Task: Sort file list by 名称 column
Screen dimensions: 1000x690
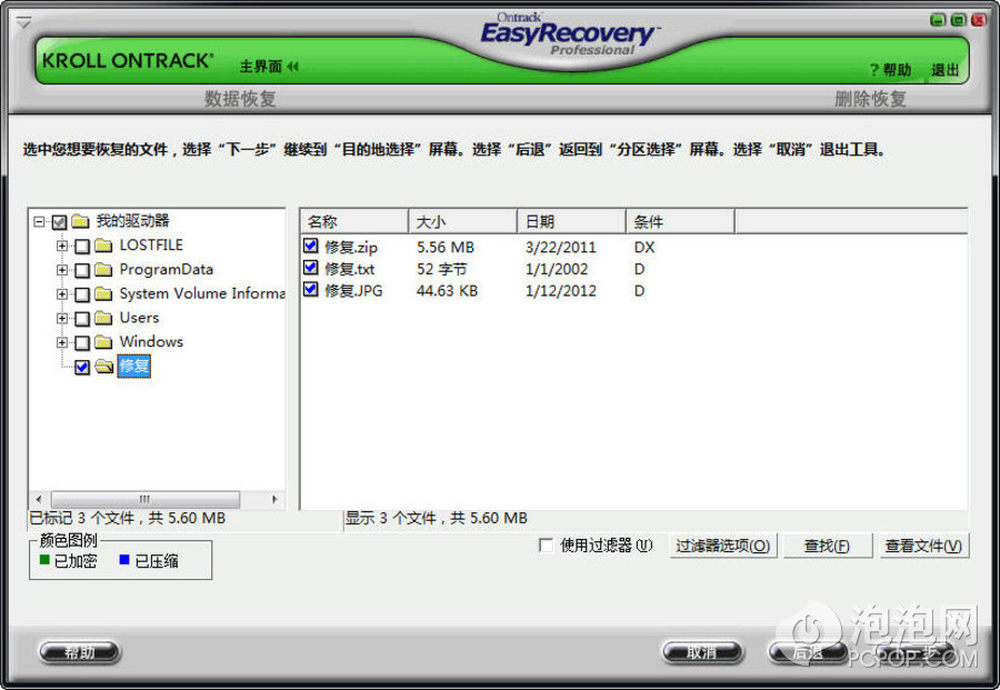Action: pos(354,221)
